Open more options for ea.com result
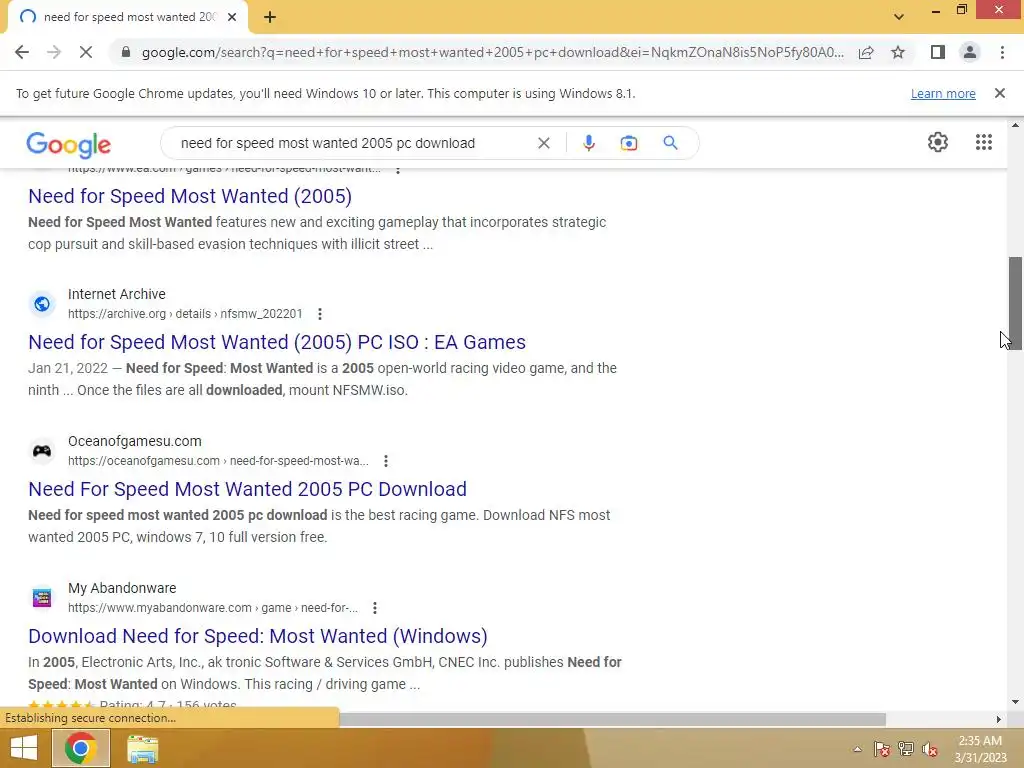The height and width of the screenshot is (768, 1024). tap(398, 170)
